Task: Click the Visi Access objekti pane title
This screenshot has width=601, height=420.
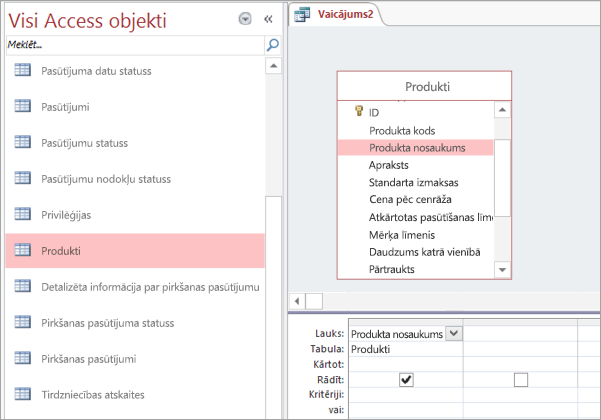Action: [87, 20]
